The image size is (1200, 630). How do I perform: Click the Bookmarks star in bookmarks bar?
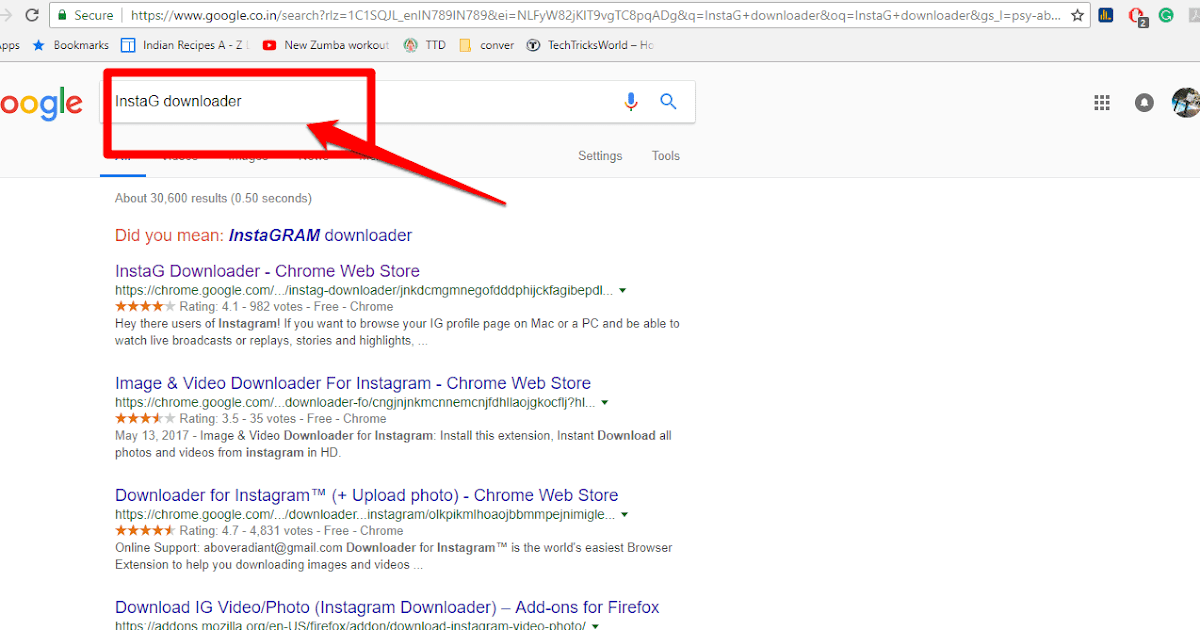tap(39, 45)
